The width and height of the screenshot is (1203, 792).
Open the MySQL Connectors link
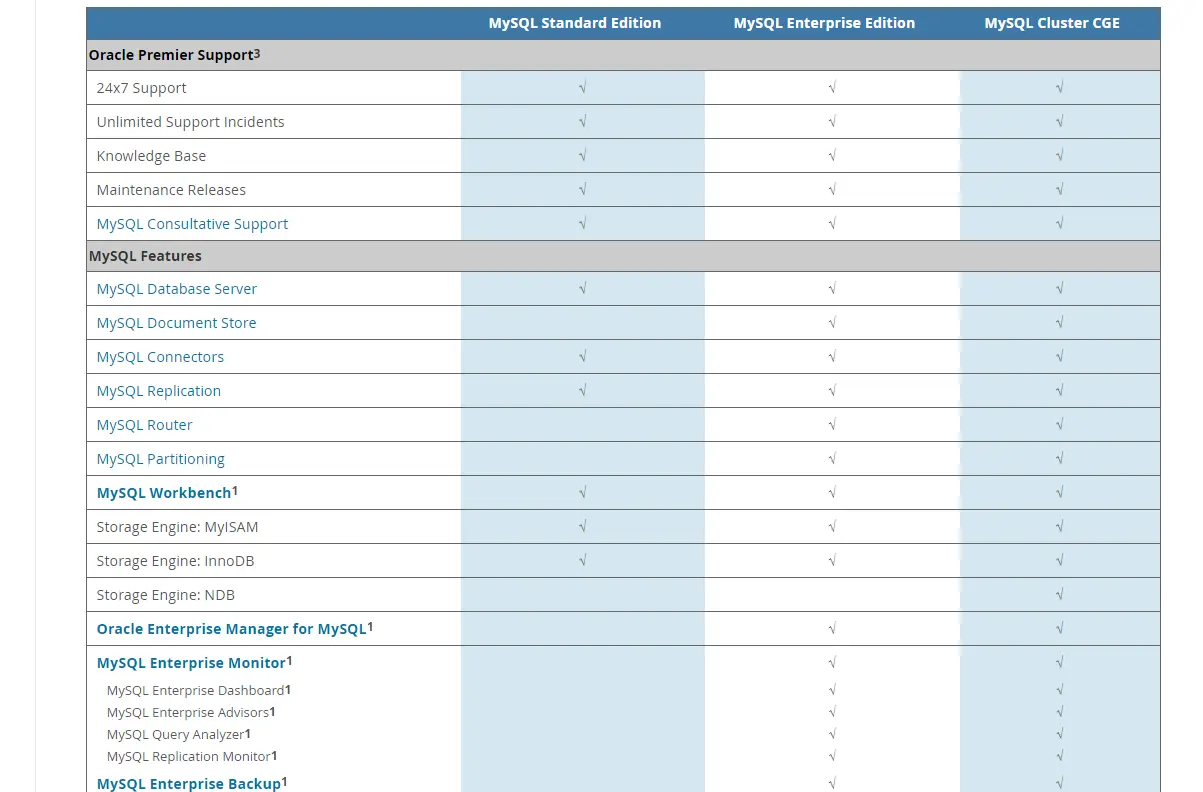click(160, 357)
